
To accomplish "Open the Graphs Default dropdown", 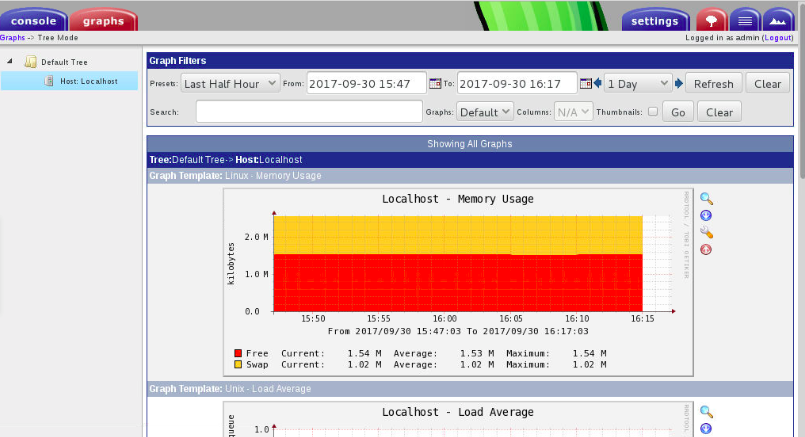I will pyautogui.click(x=485, y=112).
